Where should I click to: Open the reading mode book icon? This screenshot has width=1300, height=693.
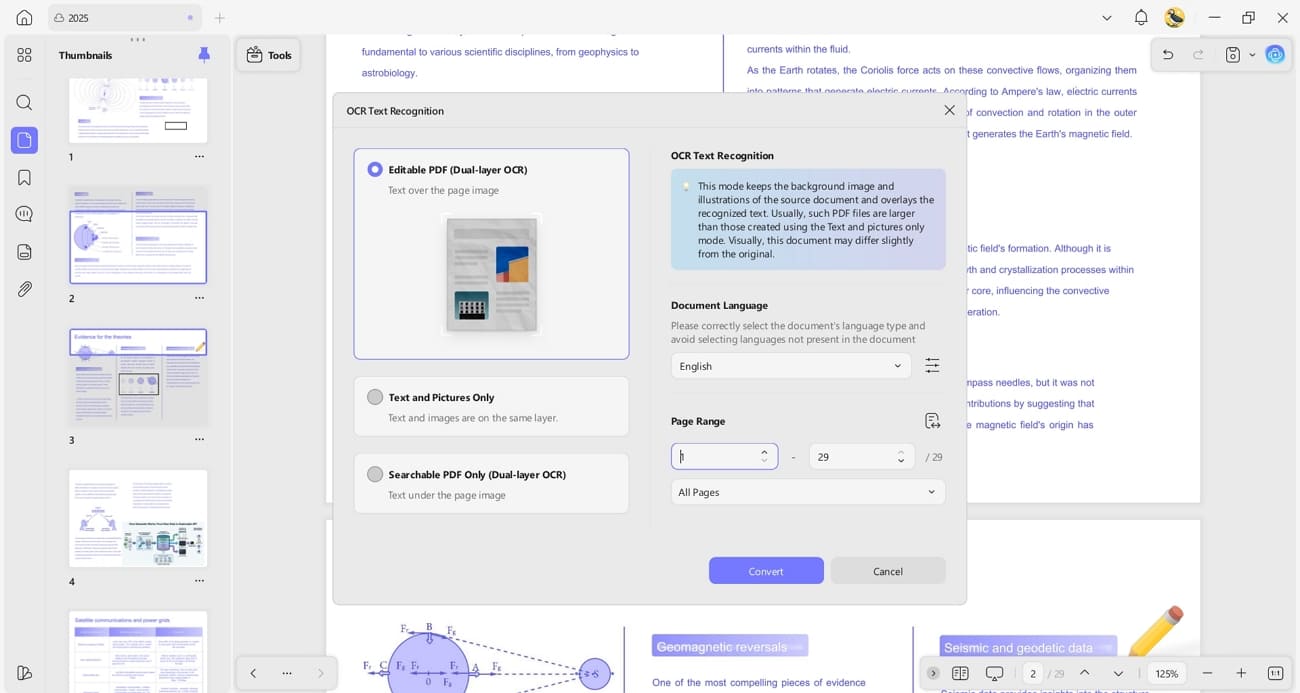pos(960,673)
